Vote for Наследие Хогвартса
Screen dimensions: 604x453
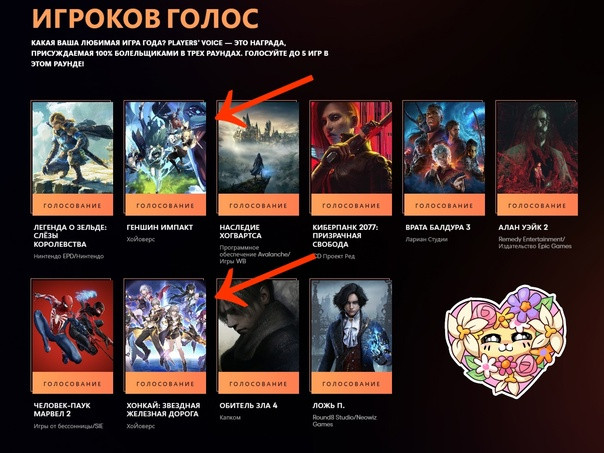(x=258, y=205)
